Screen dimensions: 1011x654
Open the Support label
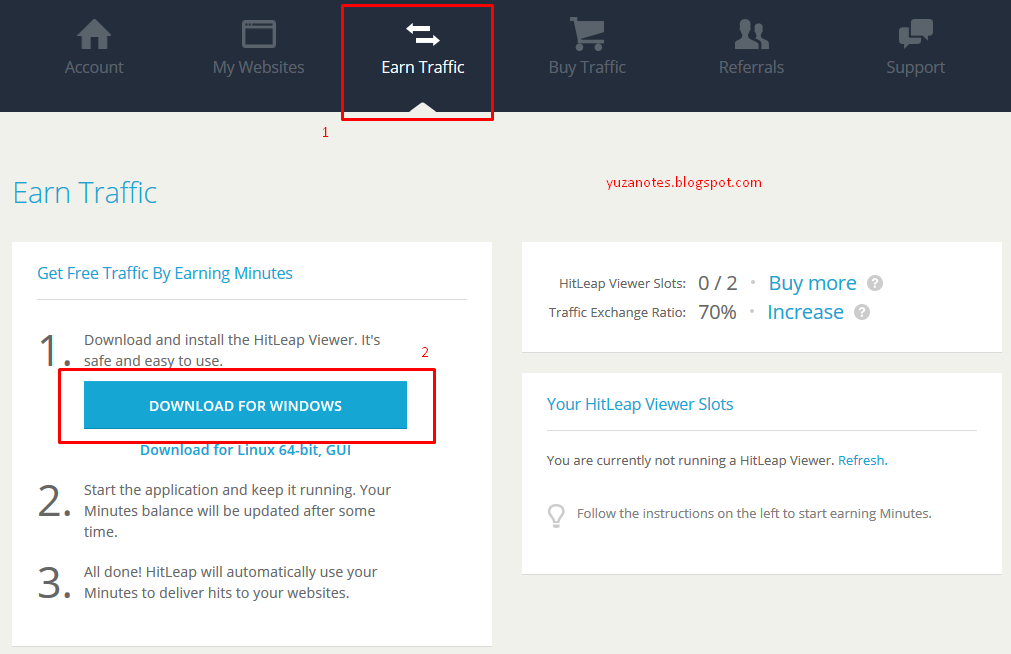pos(916,68)
